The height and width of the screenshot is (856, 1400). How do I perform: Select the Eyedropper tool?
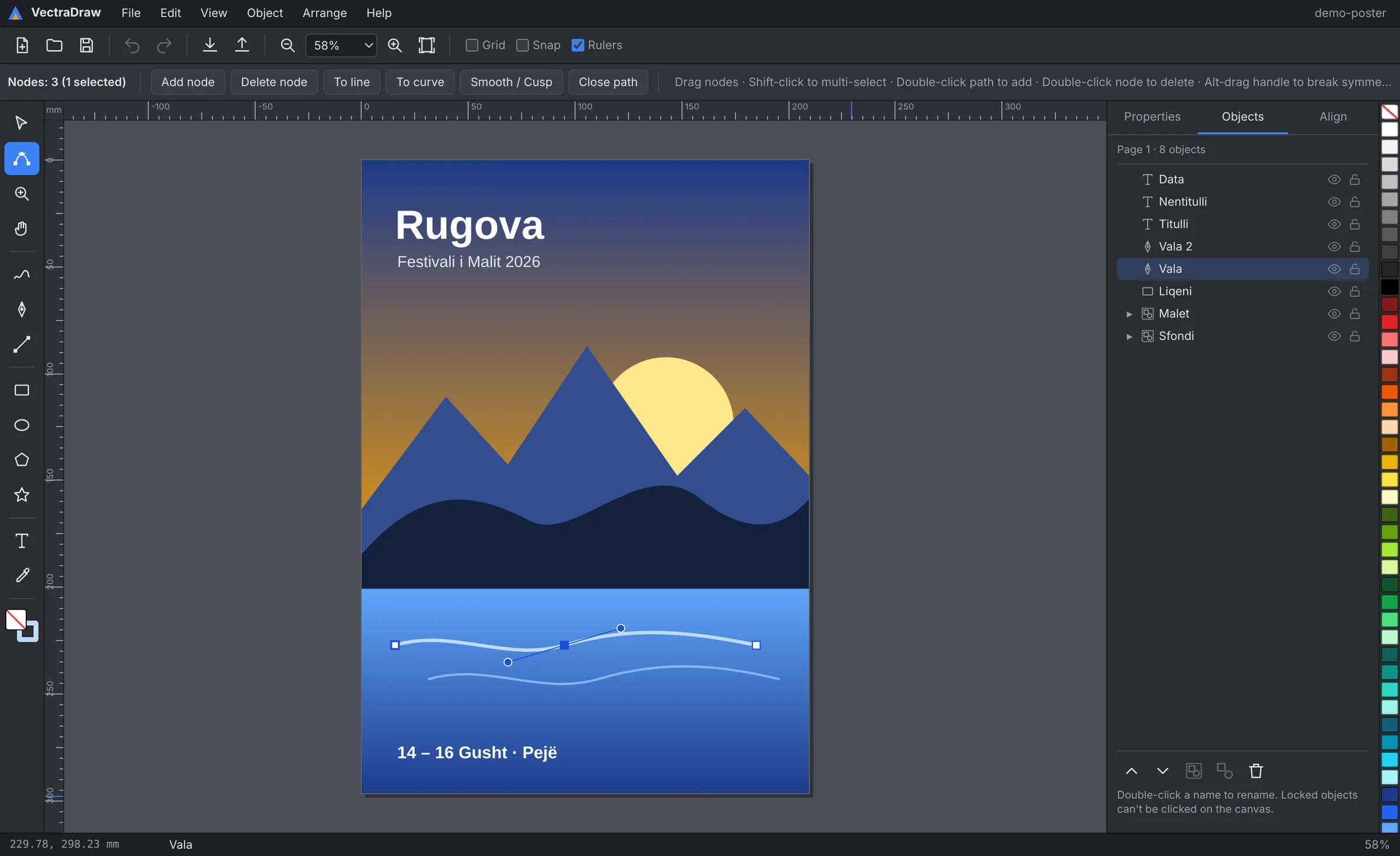point(22,576)
